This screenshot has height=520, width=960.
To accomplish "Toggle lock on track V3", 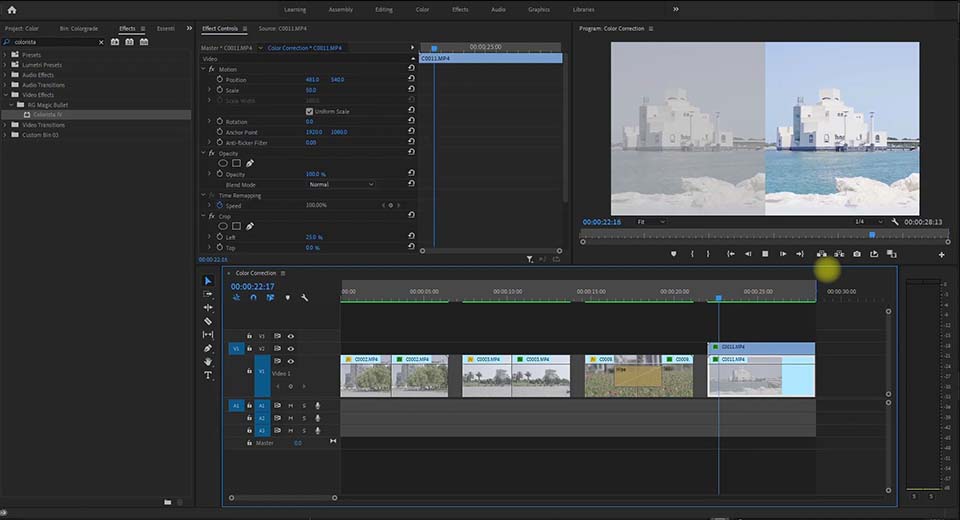I will point(249,336).
